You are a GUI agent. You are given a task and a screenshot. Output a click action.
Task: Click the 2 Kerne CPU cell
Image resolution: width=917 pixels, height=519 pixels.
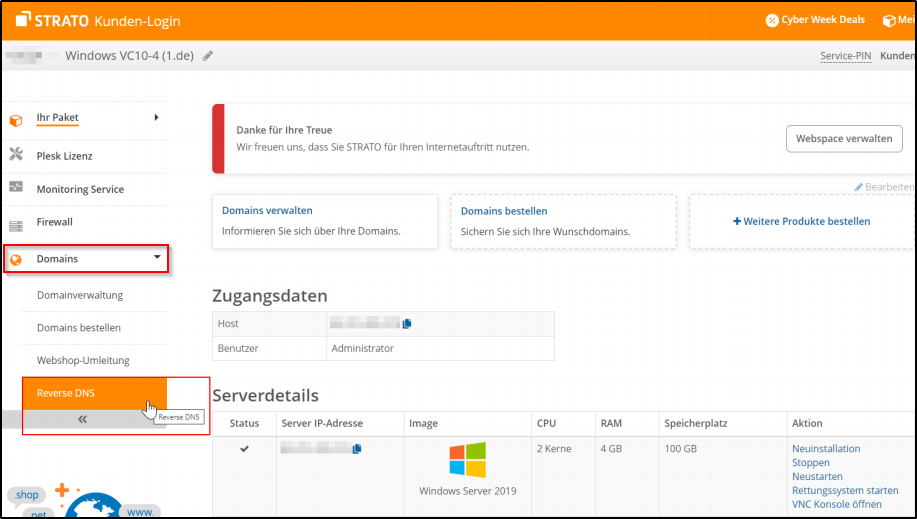(x=554, y=449)
